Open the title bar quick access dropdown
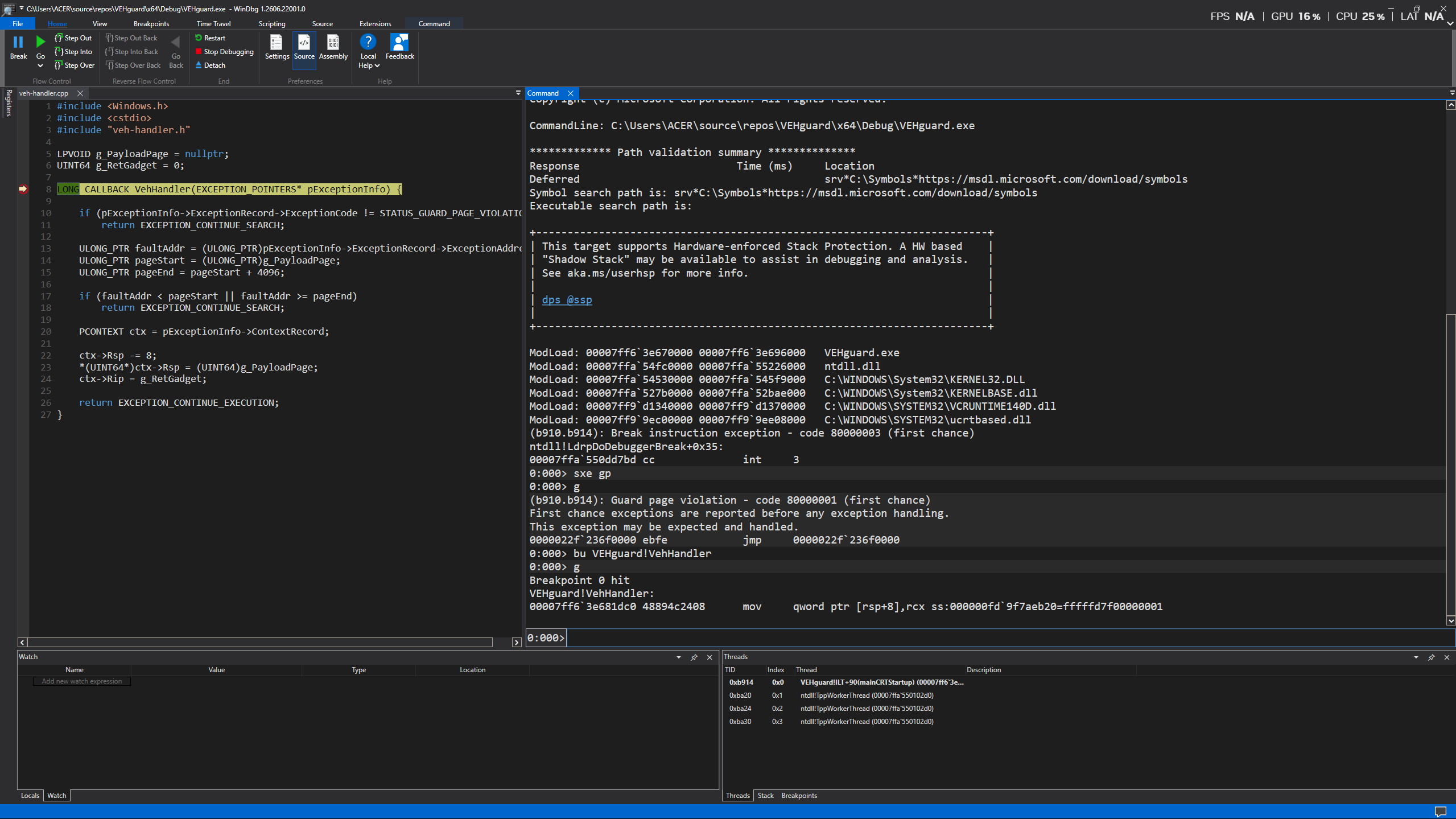Viewport: 1456px width, 819px height. click(x=22, y=9)
